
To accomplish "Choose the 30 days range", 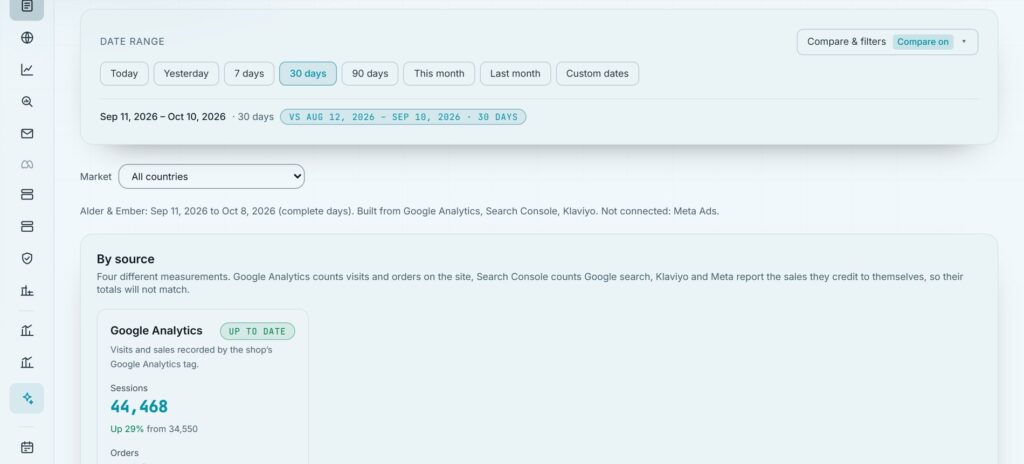I will coord(308,74).
